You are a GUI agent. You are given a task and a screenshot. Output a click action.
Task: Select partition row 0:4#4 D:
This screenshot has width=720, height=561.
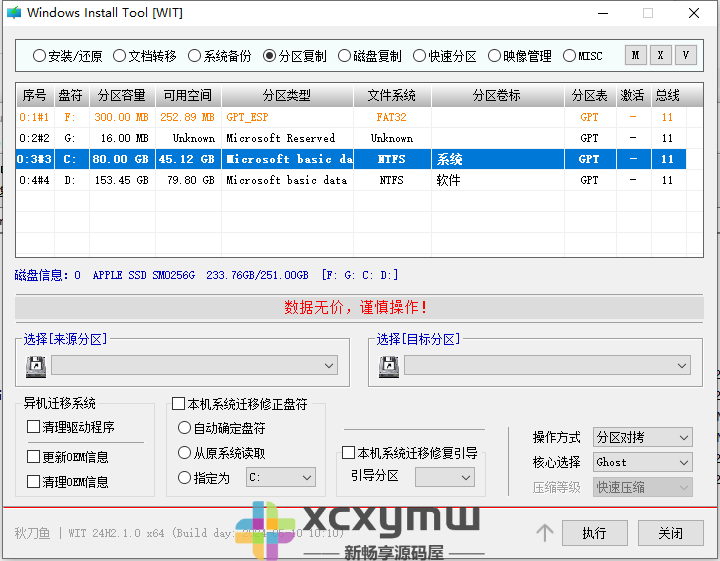pos(351,180)
